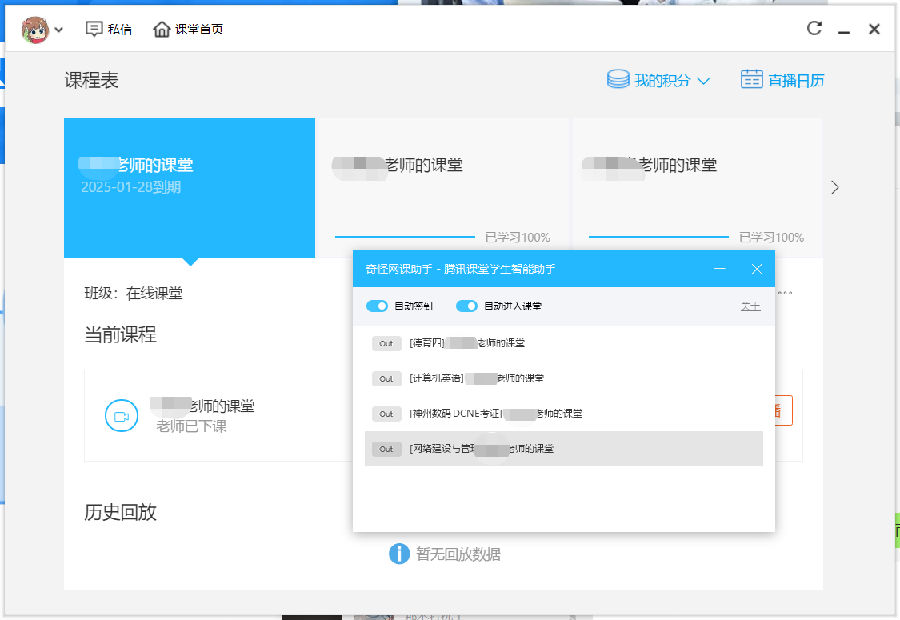Open 私信 private messages
This screenshot has height=620, width=900.
coord(108,29)
